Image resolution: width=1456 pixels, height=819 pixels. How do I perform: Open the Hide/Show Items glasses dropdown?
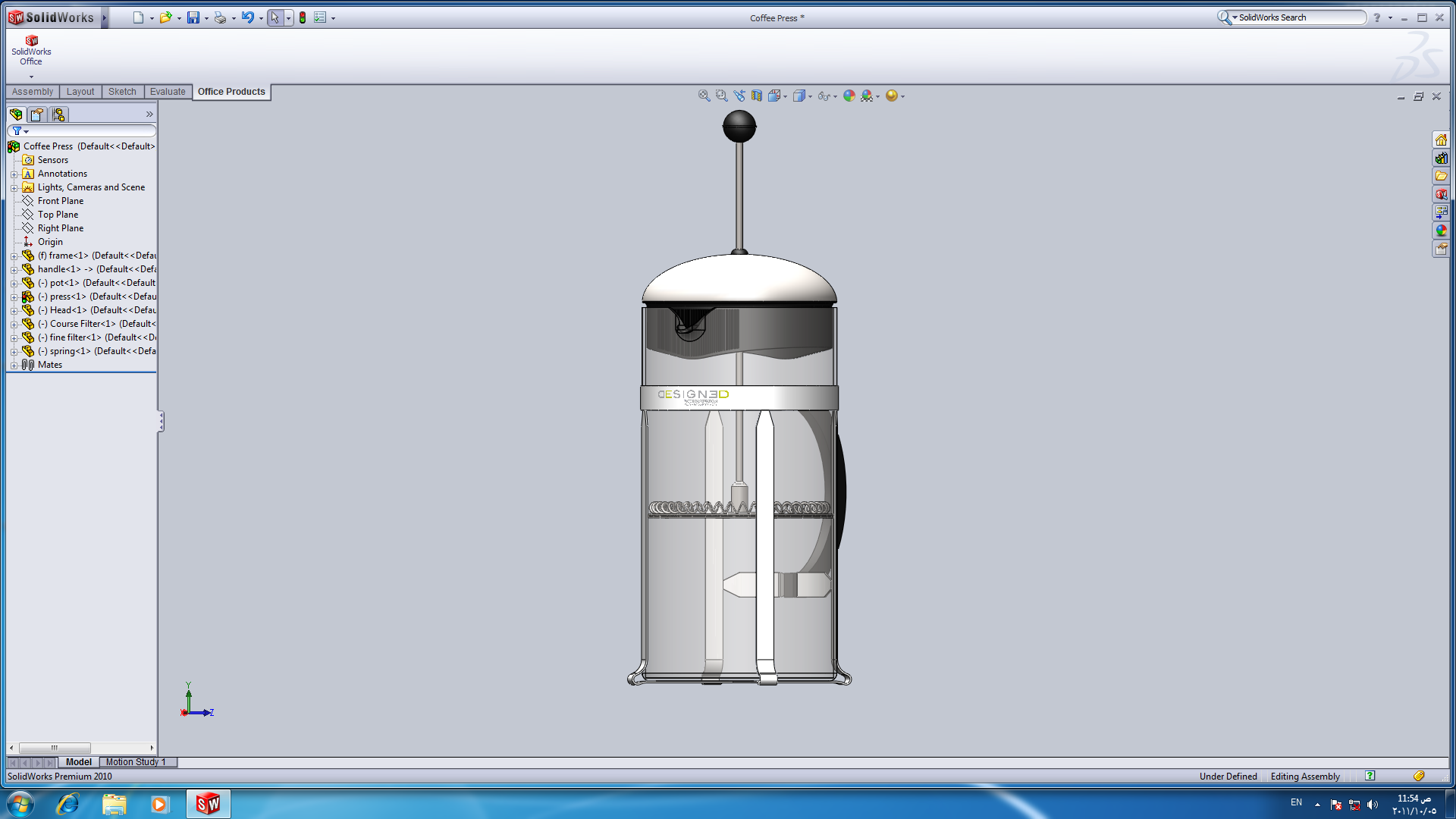(835, 96)
